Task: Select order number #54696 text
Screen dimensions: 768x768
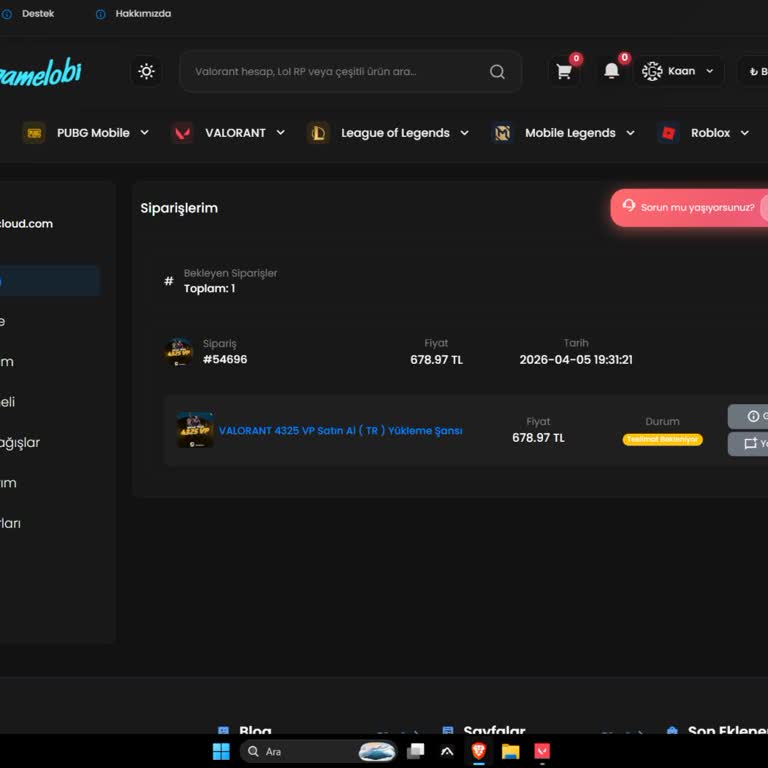Action: (x=225, y=360)
